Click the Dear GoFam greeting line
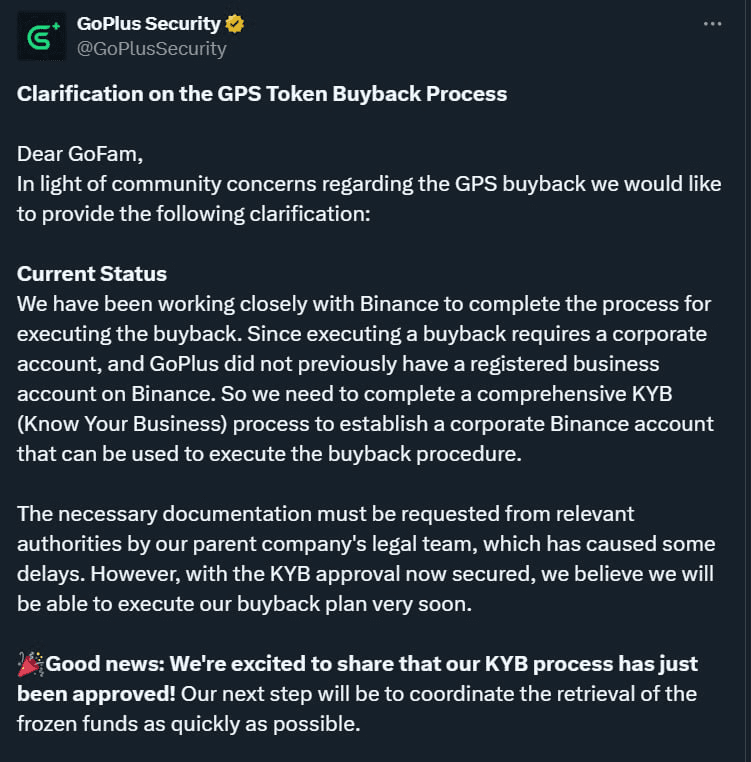 [x=80, y=154]
